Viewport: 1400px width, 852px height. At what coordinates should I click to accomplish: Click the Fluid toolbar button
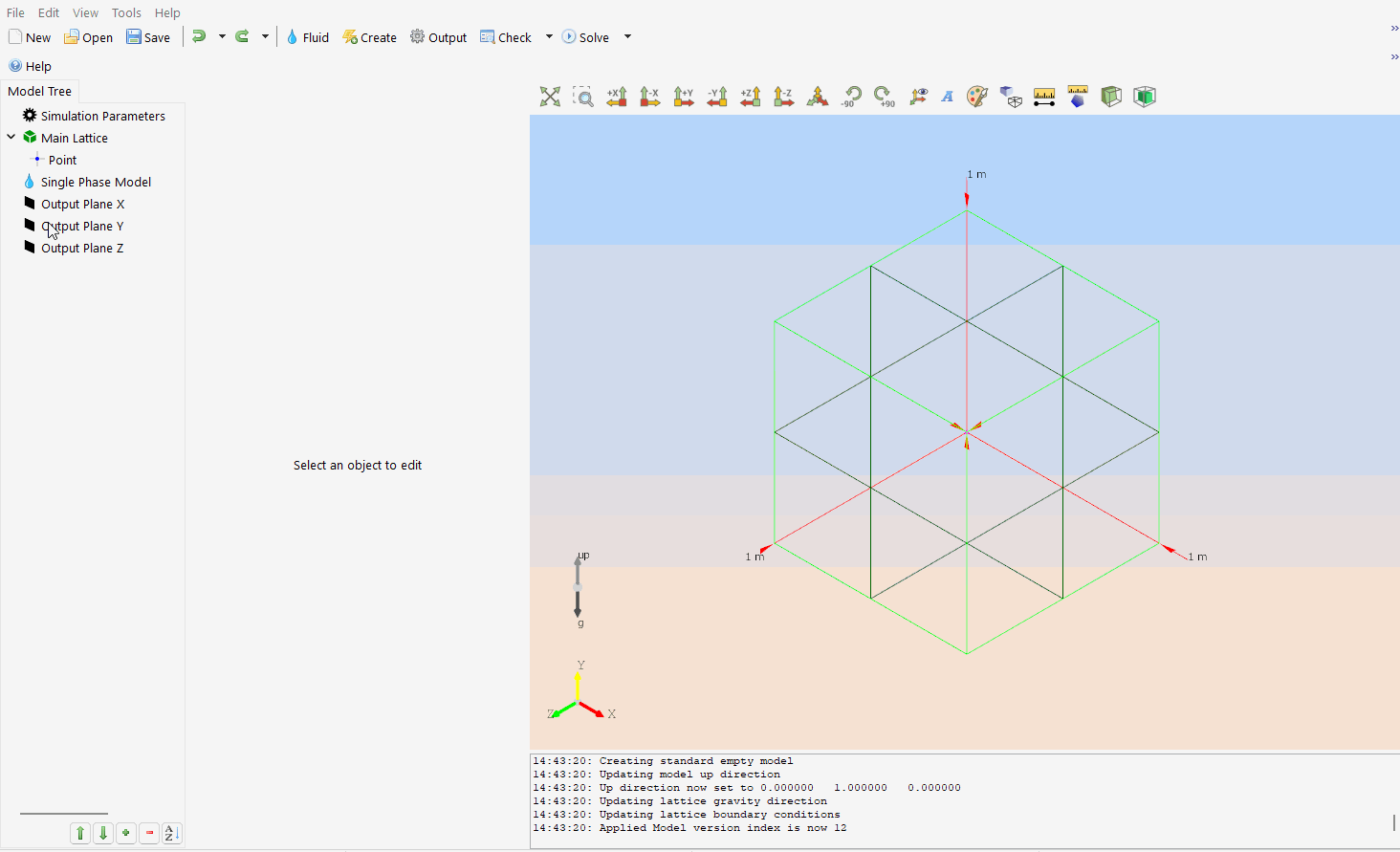[x=307, y=37]
